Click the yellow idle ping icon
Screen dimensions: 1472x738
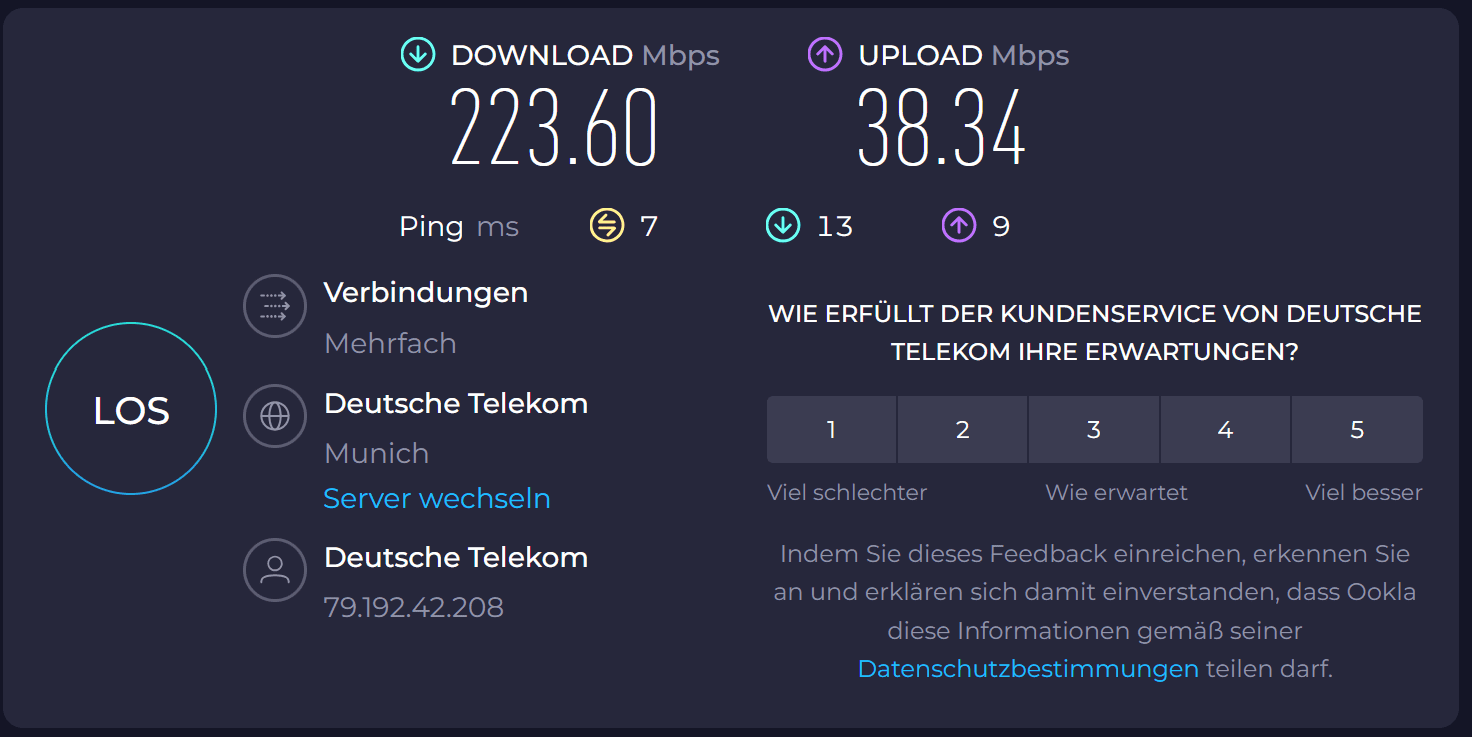point(606,226)
